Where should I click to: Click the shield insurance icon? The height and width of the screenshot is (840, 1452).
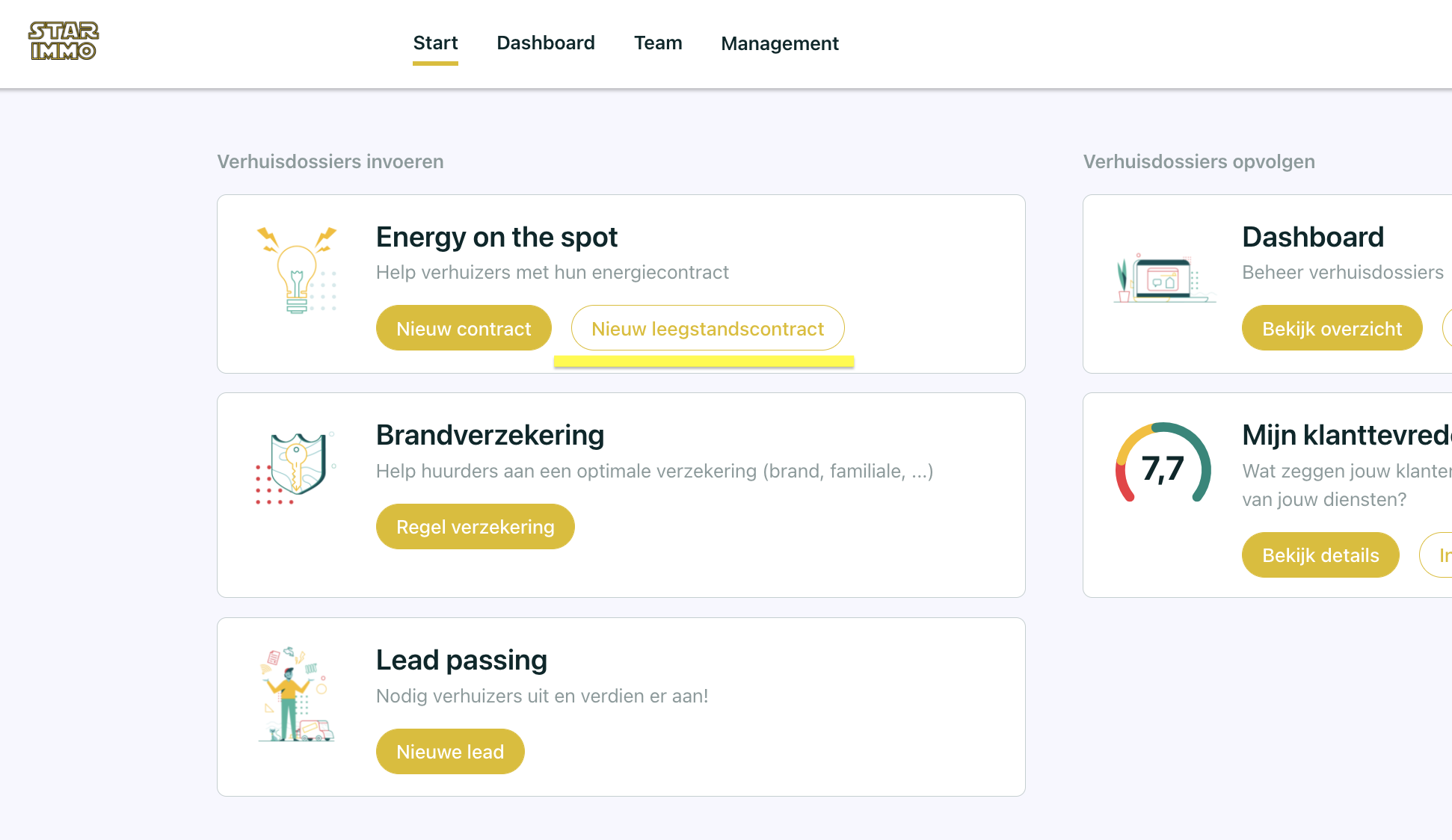click(296, 469)
